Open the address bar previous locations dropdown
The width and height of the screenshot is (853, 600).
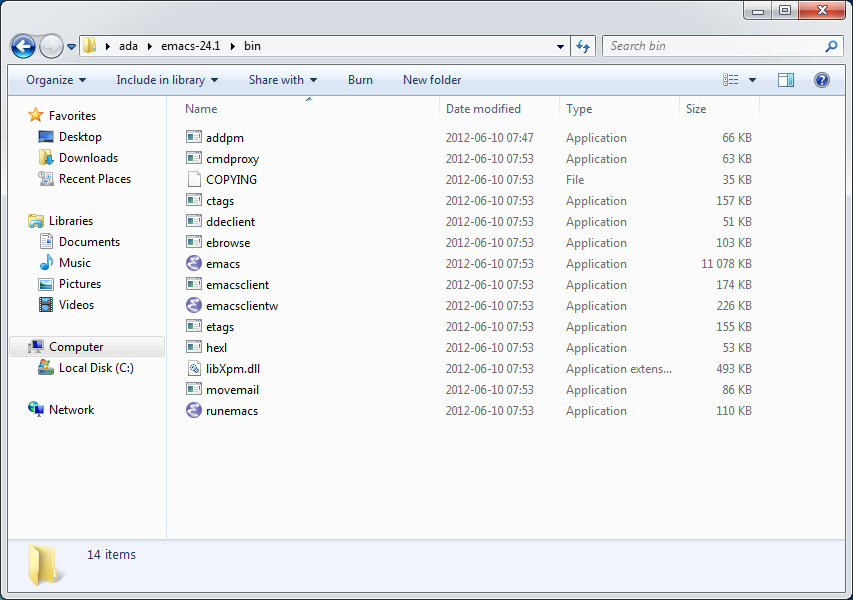click(x=560, y=47)
